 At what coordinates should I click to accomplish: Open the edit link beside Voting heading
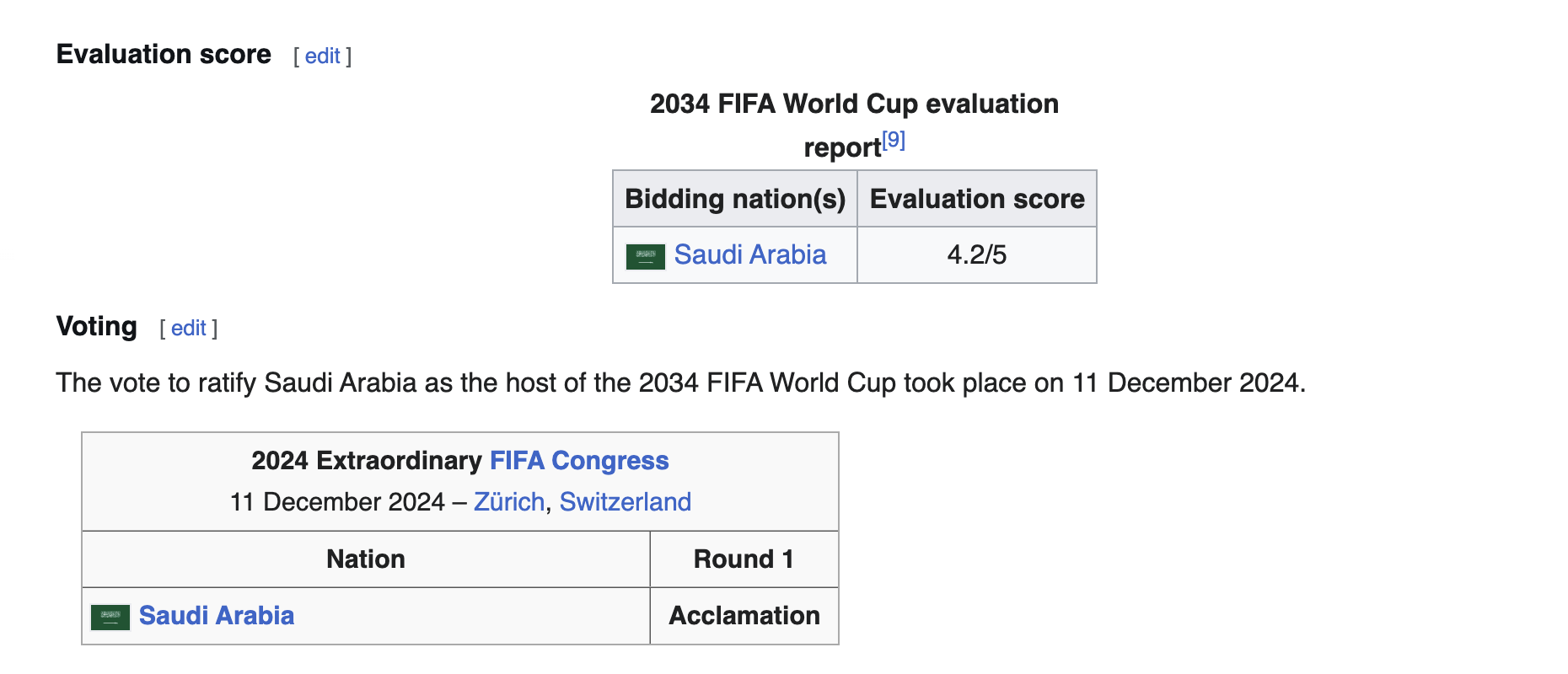tap(189, 329)
